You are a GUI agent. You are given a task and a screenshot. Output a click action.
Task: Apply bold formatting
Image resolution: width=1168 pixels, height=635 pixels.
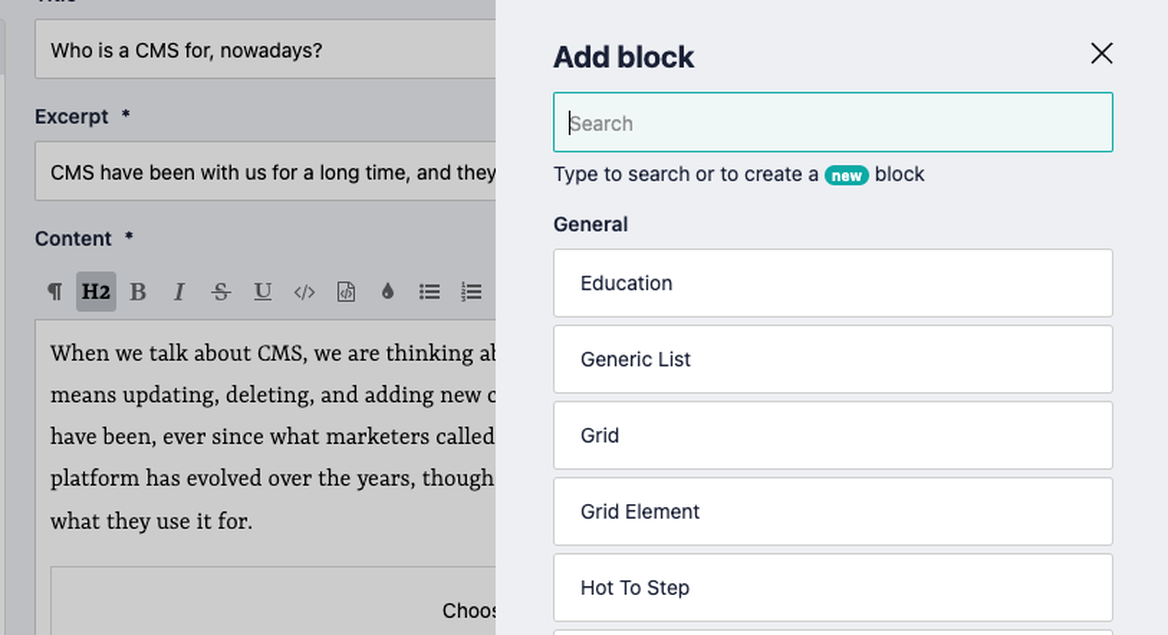pos(138,291)
